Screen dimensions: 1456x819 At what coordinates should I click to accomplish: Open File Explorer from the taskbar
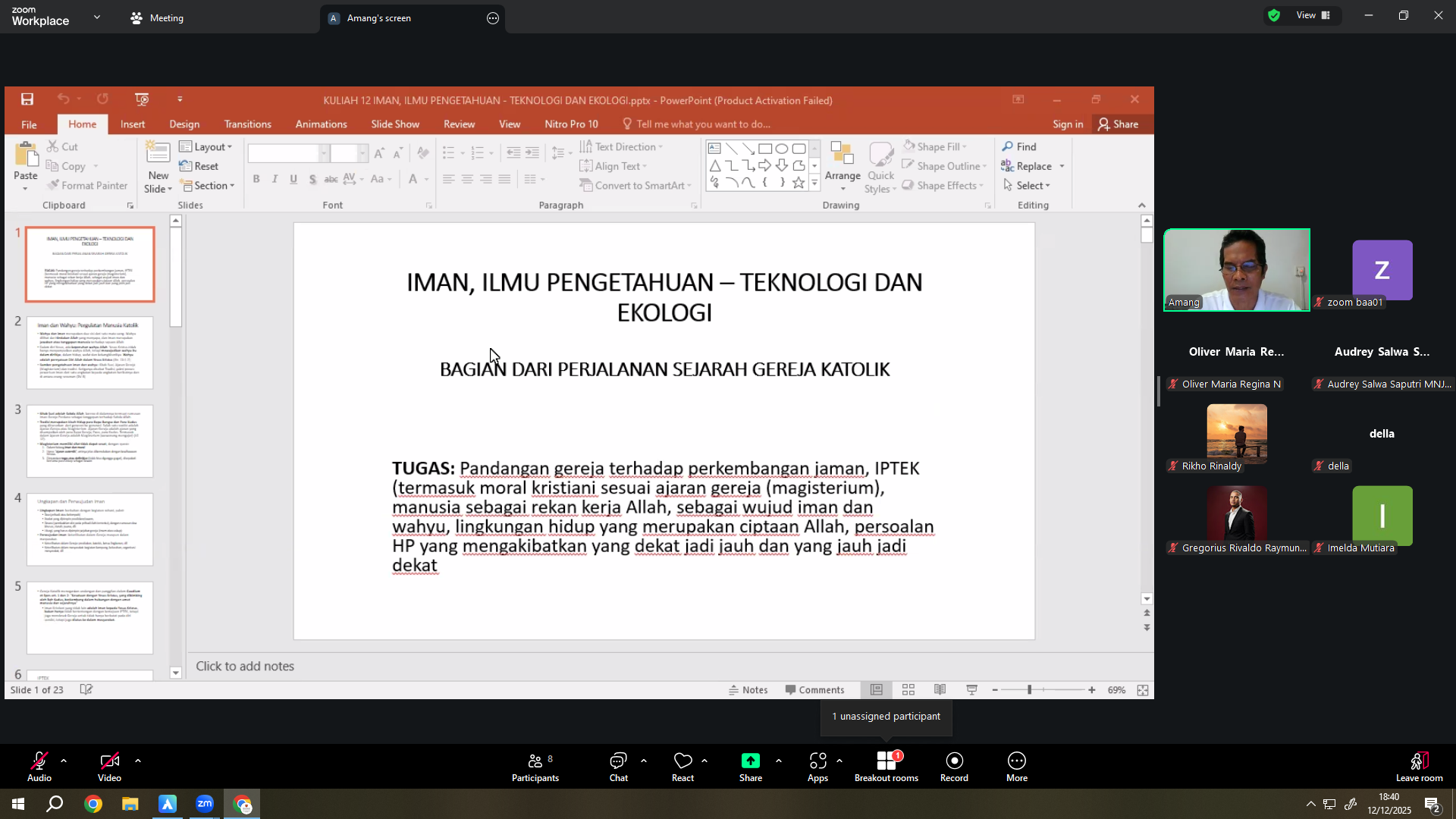click(x=130, y=805)
